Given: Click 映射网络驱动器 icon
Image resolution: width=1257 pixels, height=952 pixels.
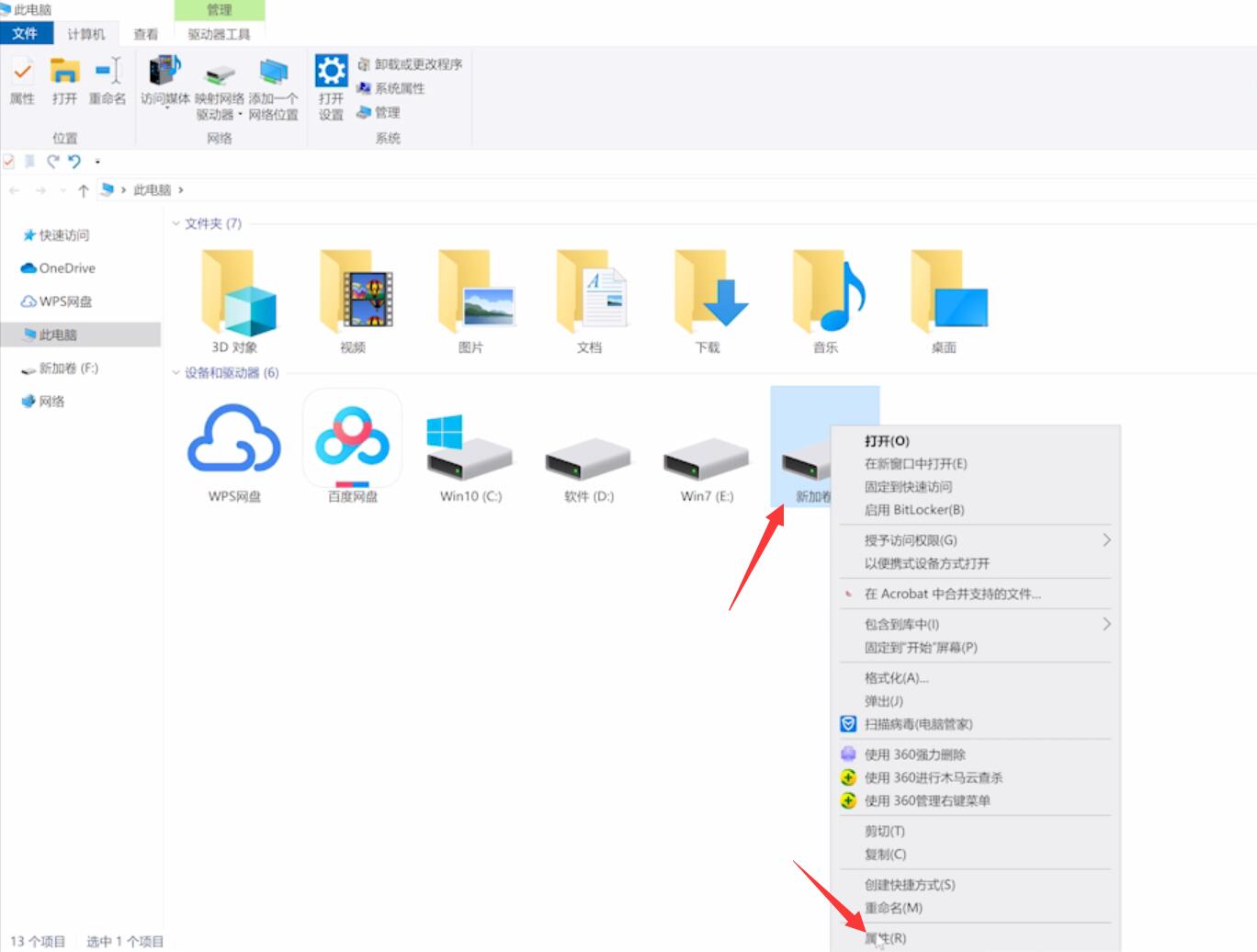Looking at the screenshot, I should 220,88.
